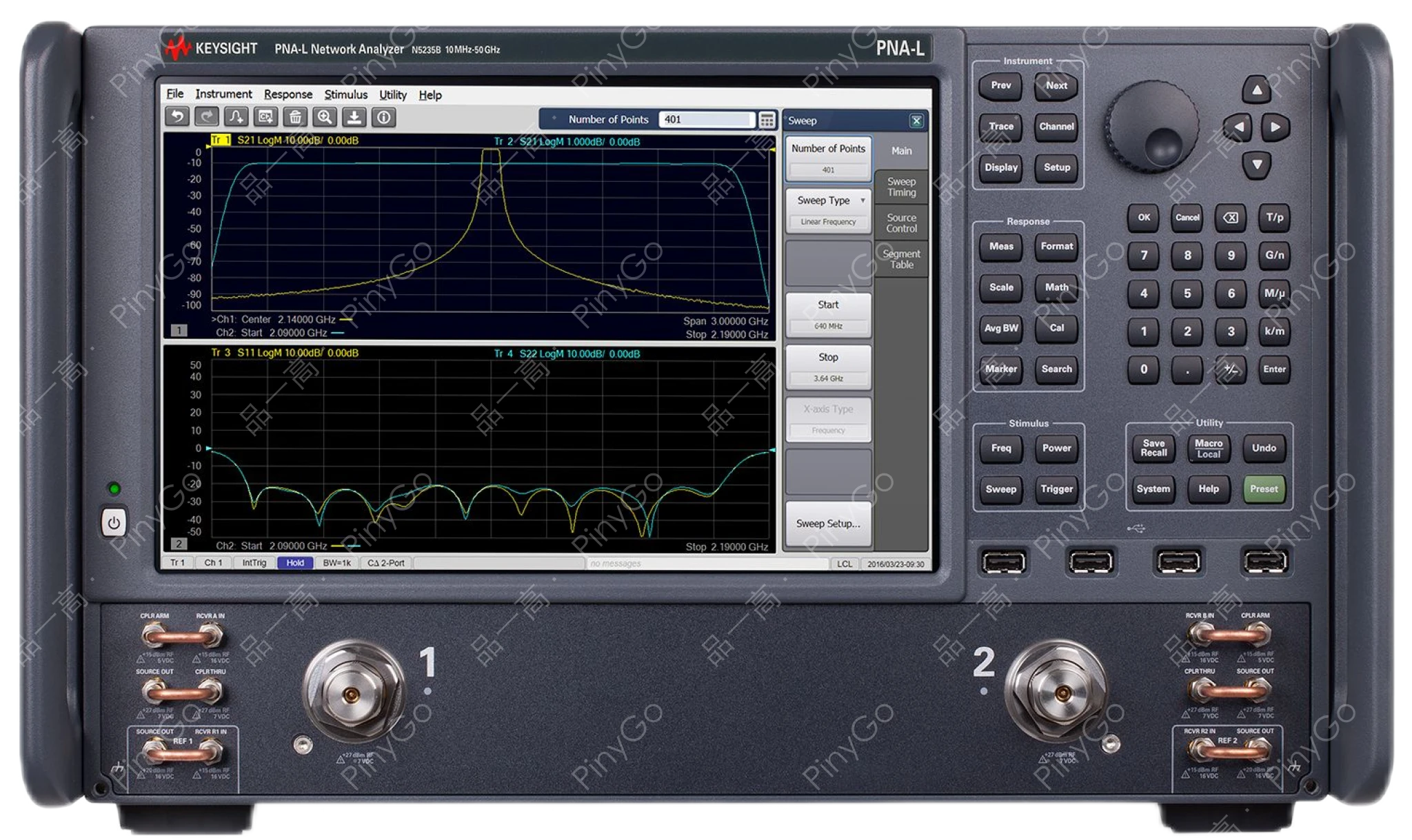Toggle the Hold status in status bar

point(295,563)
